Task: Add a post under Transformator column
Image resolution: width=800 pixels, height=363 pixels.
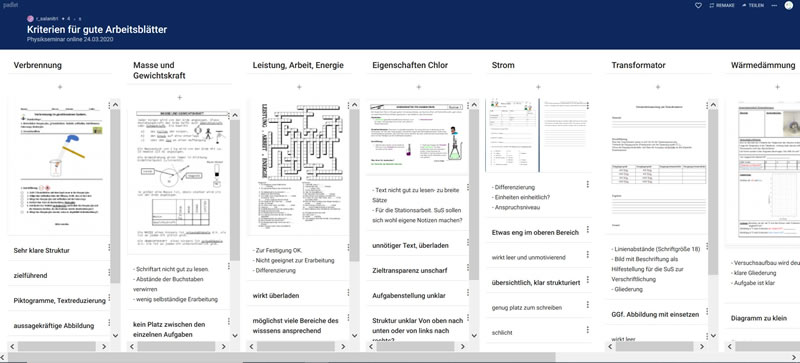Action: point(658,87)
